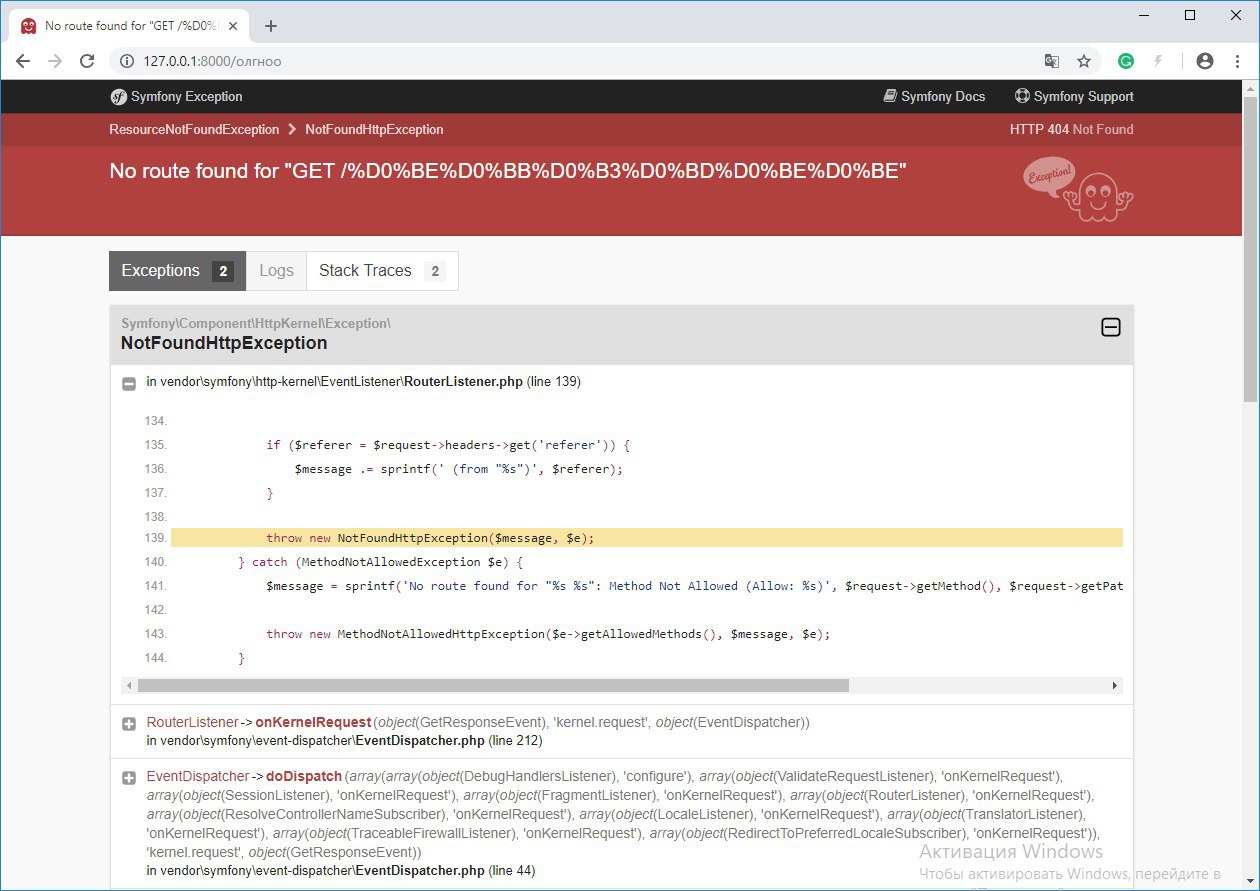
Task: Click the lightning bolt extension icon
Action: pos(1159,61)
